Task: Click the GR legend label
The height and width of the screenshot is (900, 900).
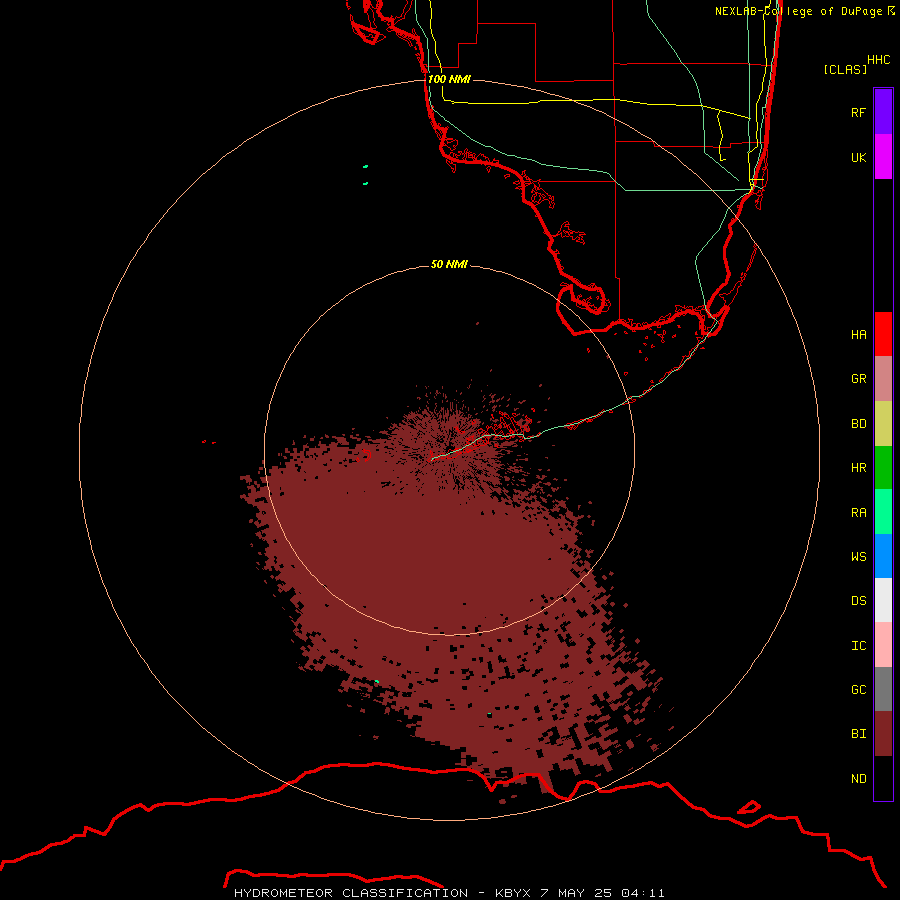Action: pyautogui.click(x=858, y=379)
